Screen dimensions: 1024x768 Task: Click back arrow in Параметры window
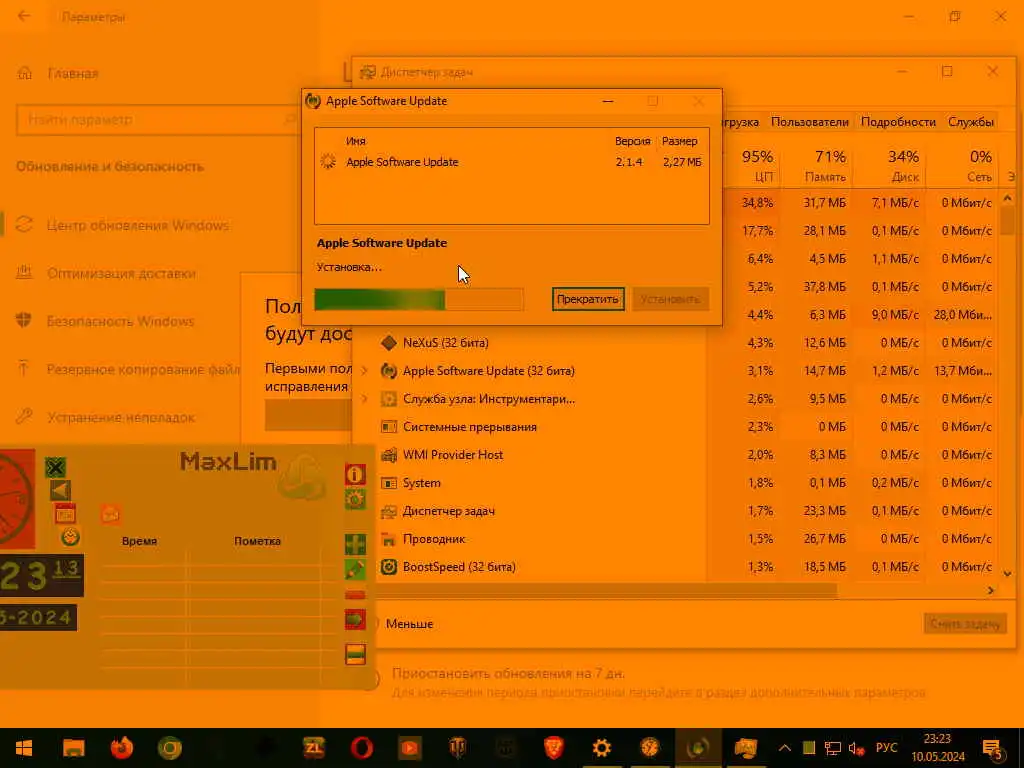(24, 16)
